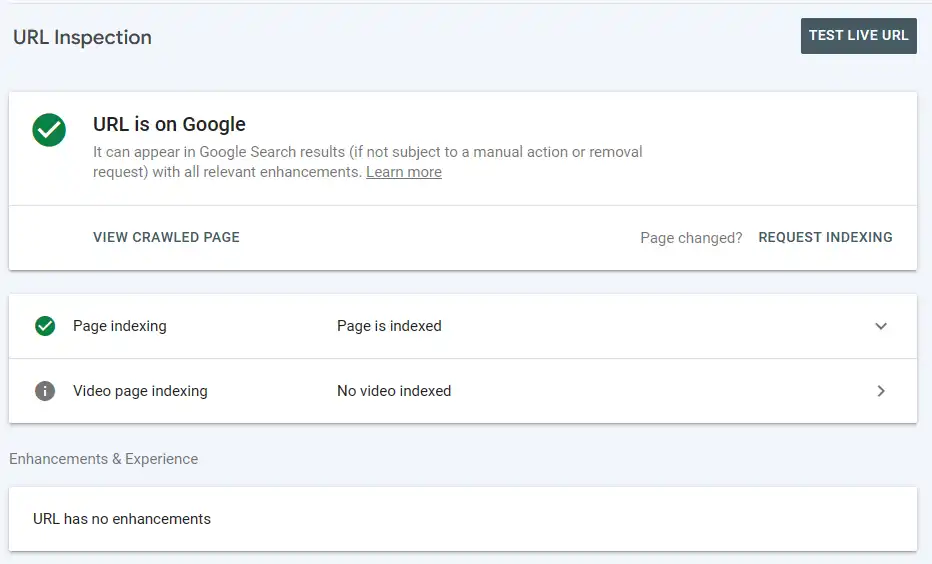Click the TEST LIVE URL button
The image size is (932, 564).
pyautogui.click(x=858, y=36)
